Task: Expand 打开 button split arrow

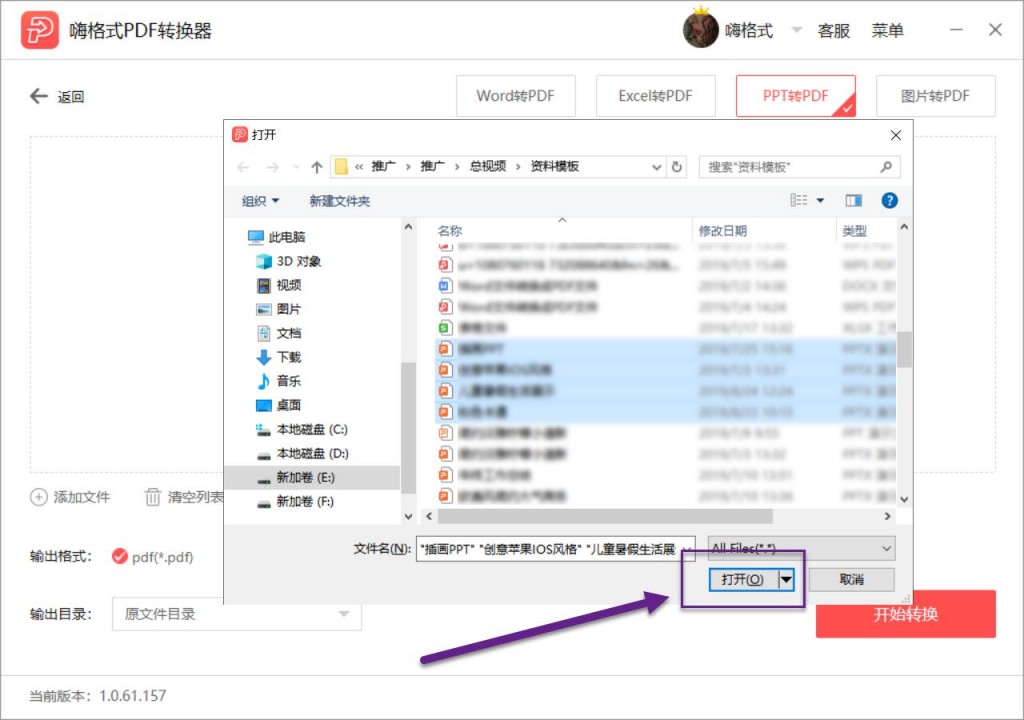Action: [786, 580]
